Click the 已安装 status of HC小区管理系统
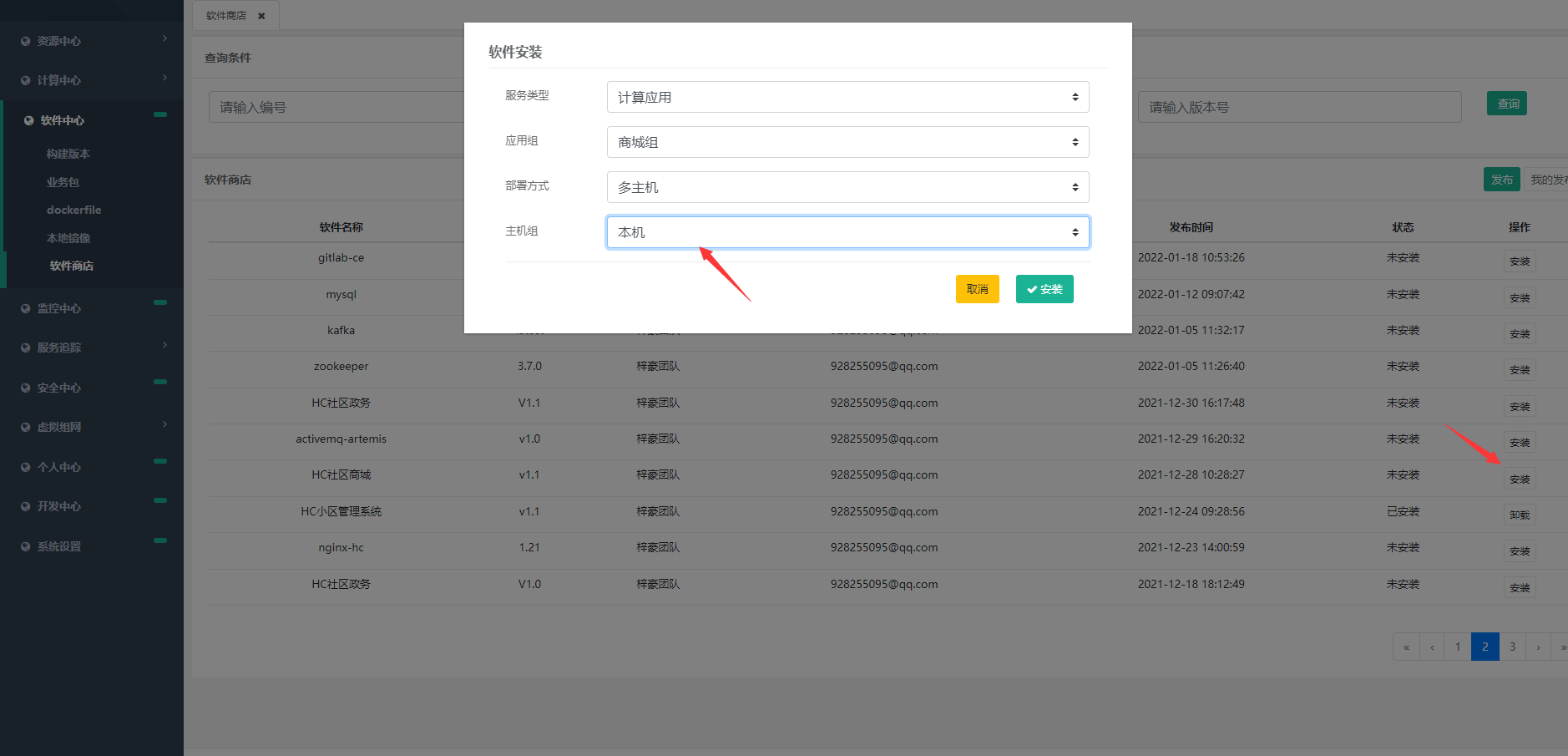The height and width of the screenshot is (756, 1568). [x=1403, y=511]
